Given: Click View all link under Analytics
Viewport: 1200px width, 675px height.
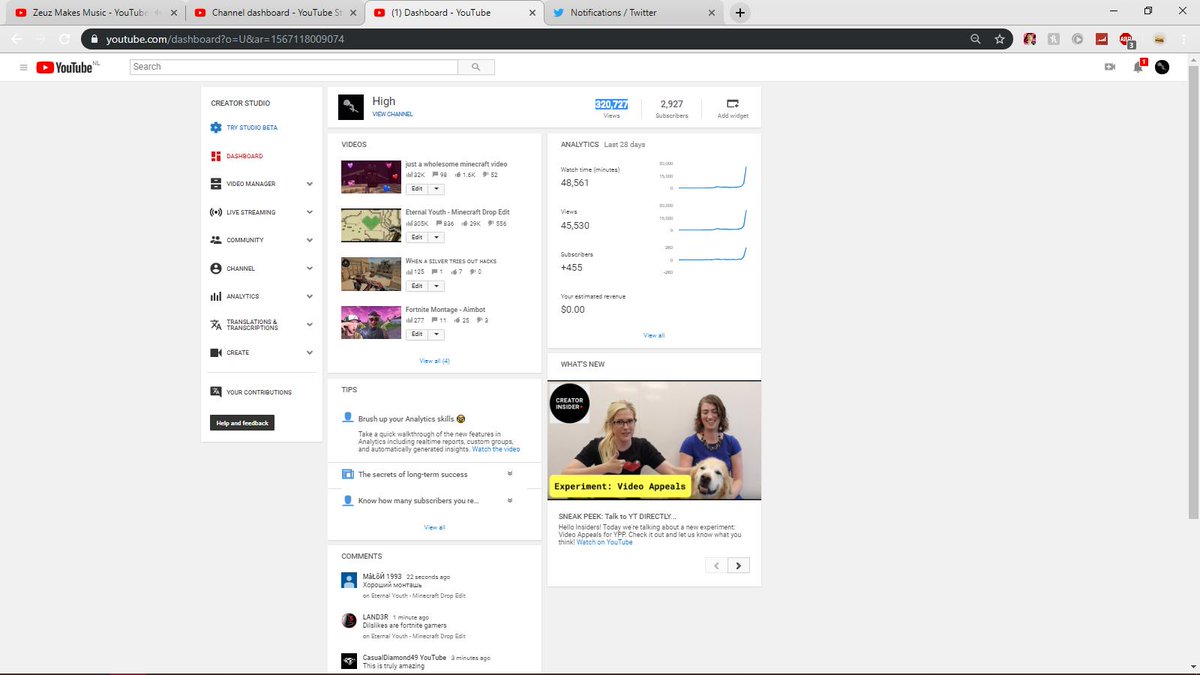Looking at the screenshot, I should (x=654, y=336).
